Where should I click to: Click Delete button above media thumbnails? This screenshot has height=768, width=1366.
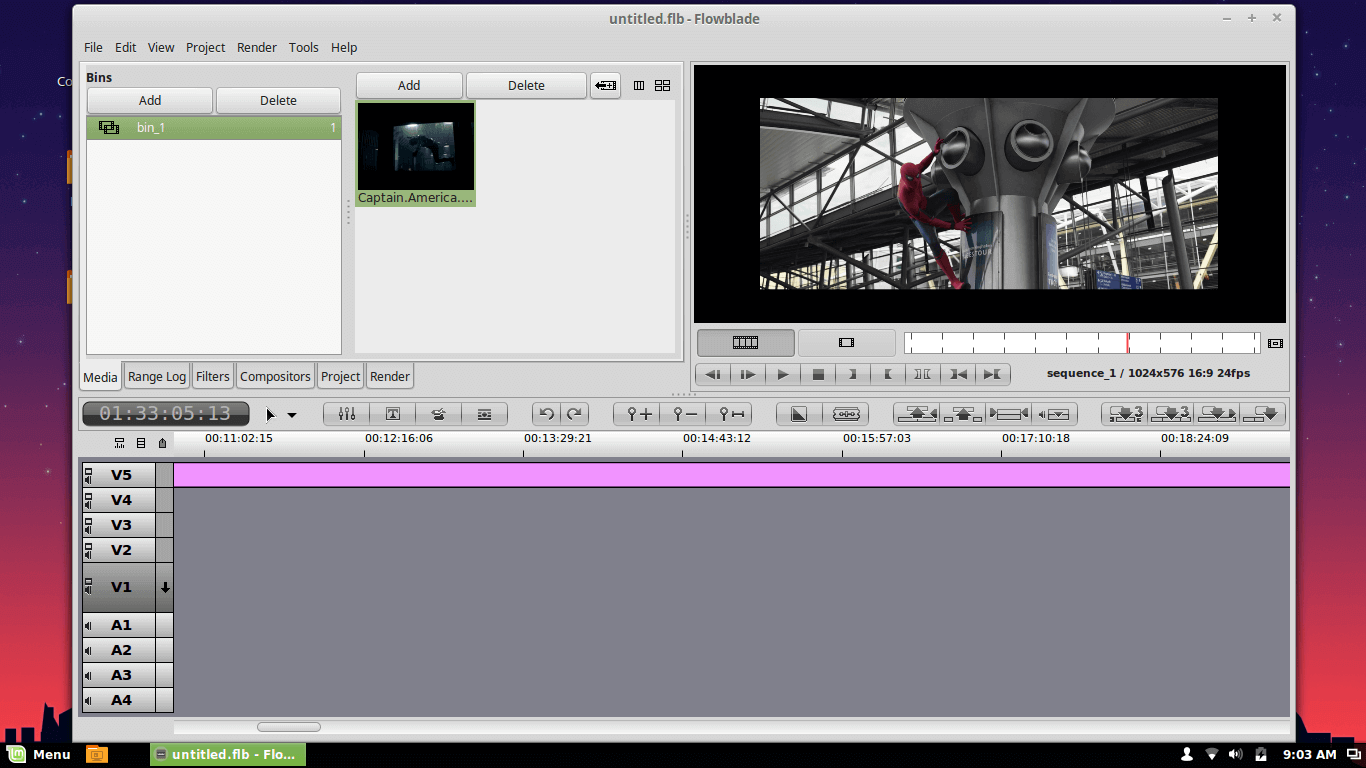point(526,86)
